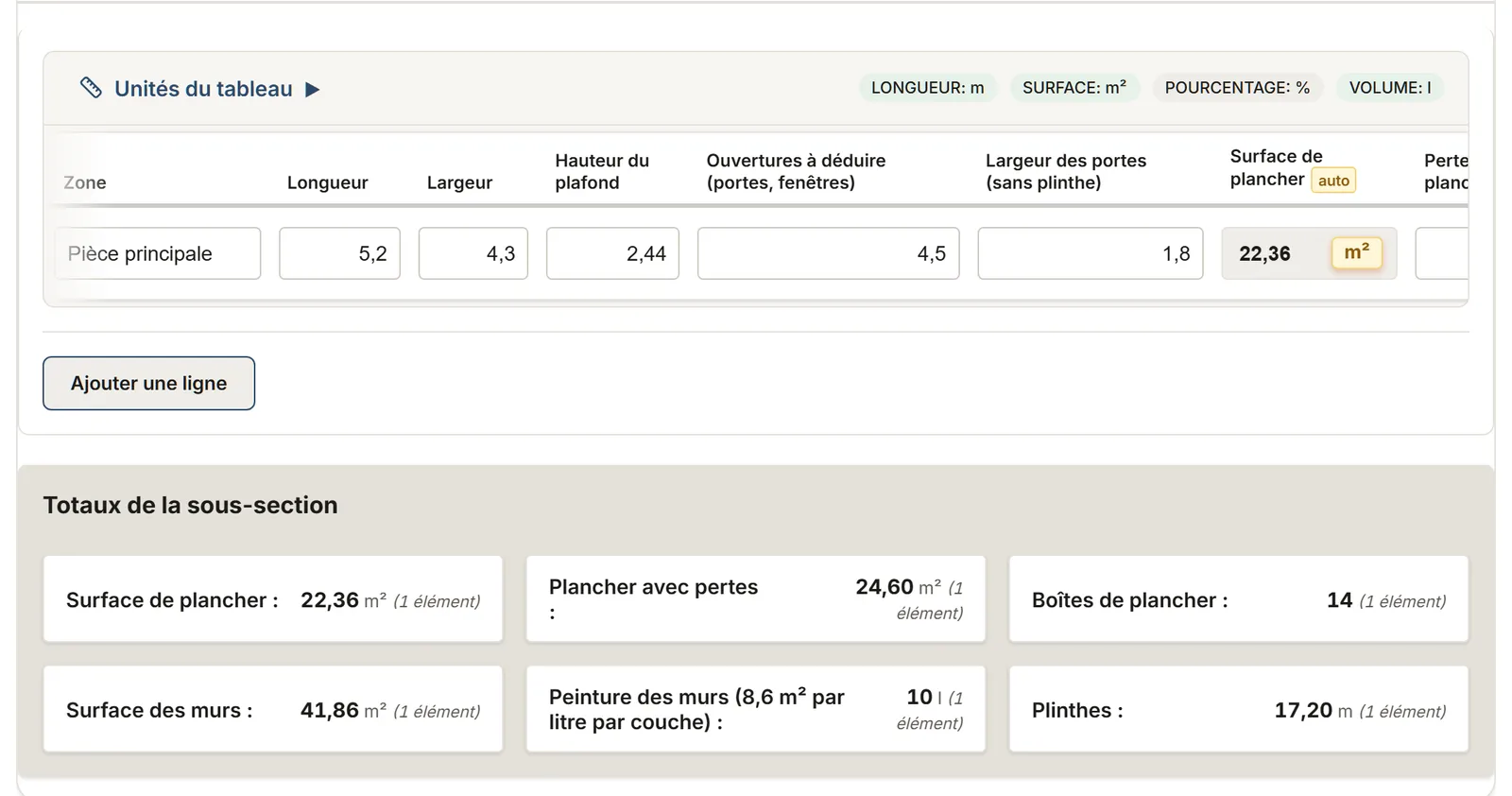Click the SURFACE: m² unit chip
1512x796 pixels.
coord(1074,88)
